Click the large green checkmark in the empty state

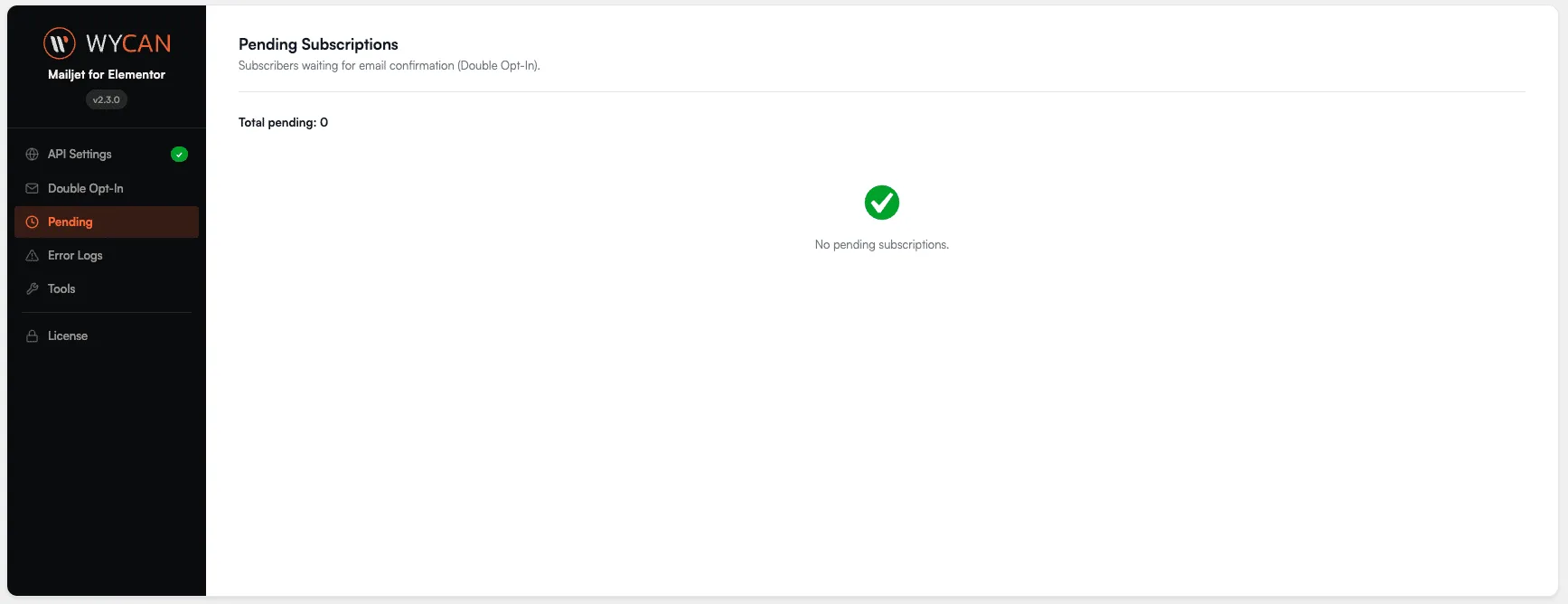point(882,203)
